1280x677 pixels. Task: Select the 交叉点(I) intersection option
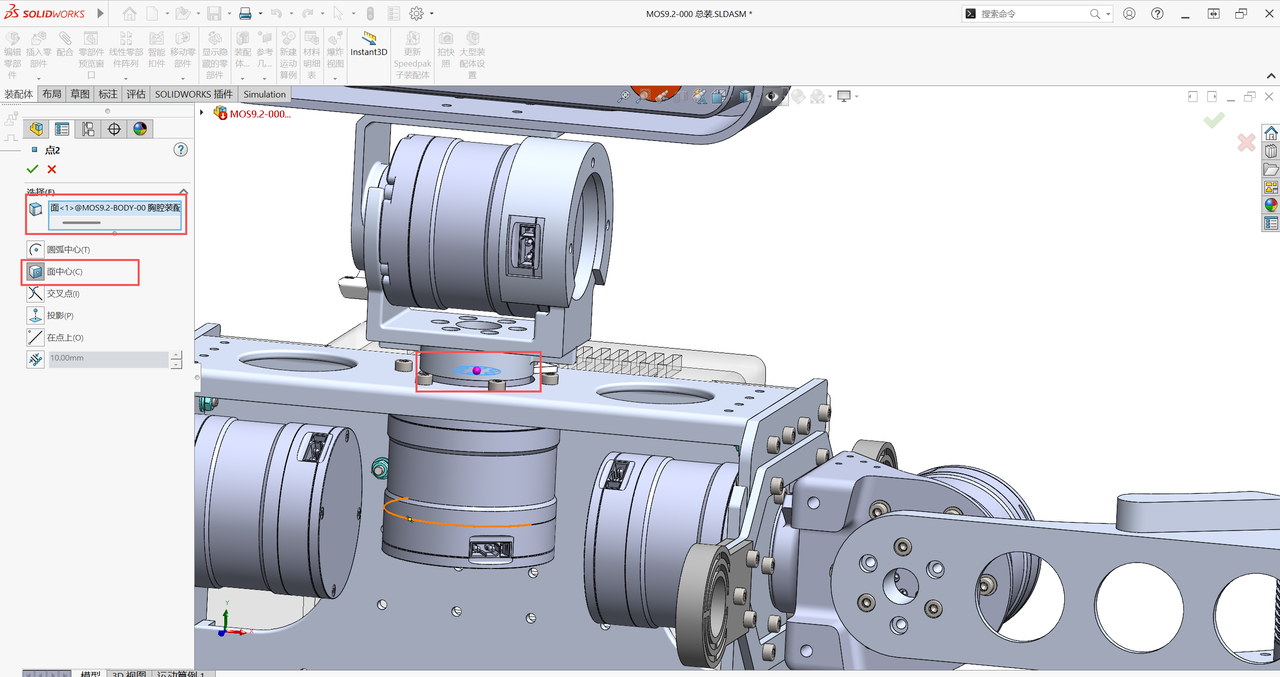click(x=36, y=293)
